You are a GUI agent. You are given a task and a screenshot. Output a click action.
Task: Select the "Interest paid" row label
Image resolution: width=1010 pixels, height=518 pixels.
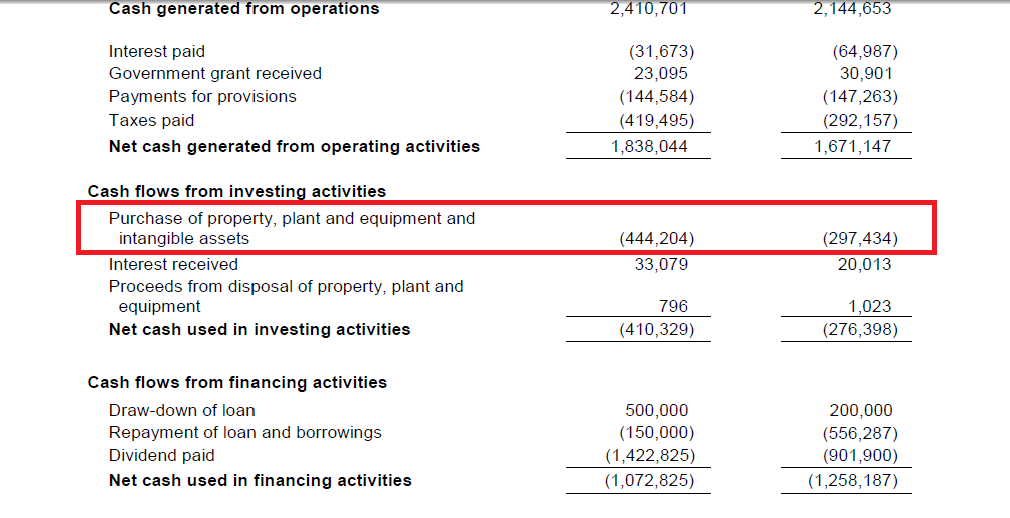tap(156, 51)
